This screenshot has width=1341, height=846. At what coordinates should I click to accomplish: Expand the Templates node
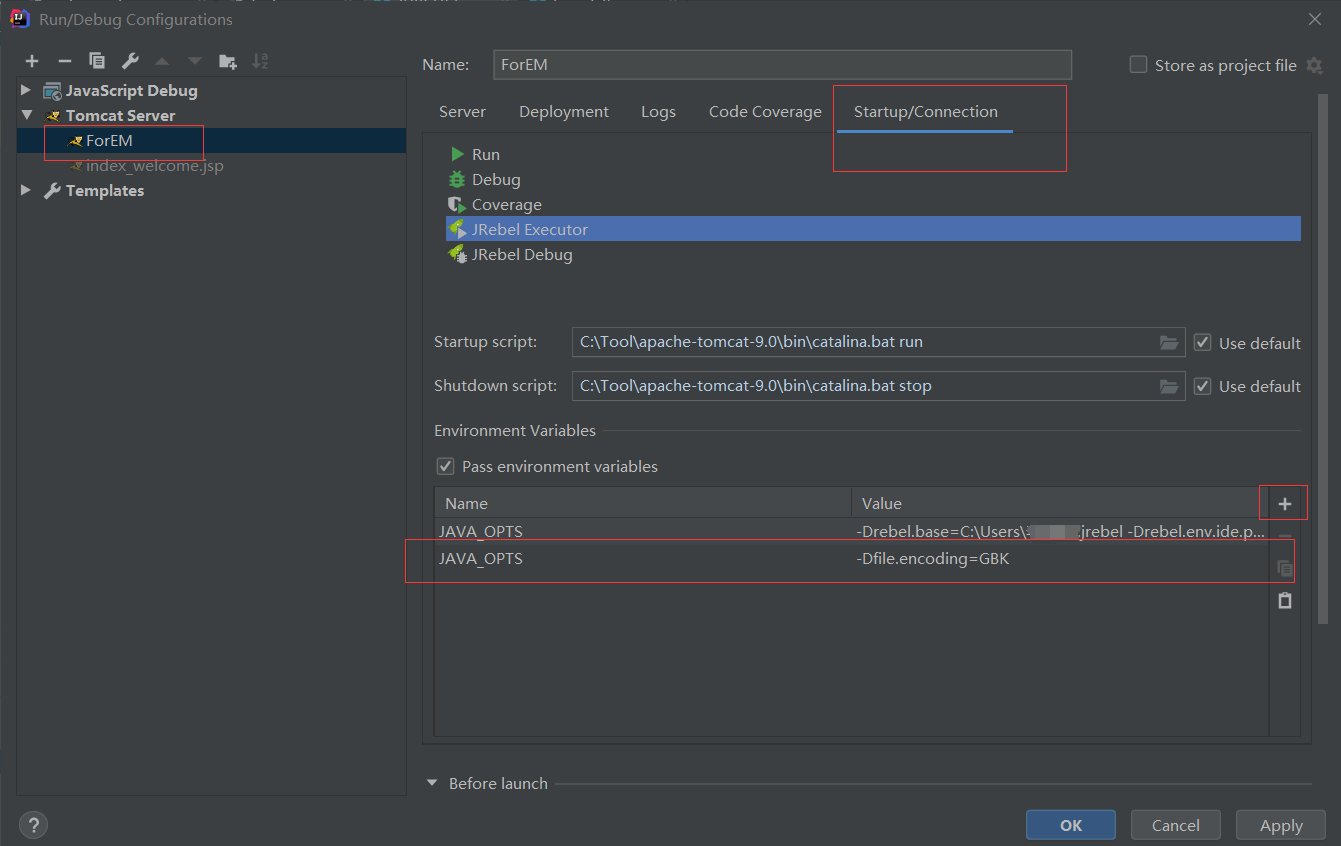(x=26, y=190)
